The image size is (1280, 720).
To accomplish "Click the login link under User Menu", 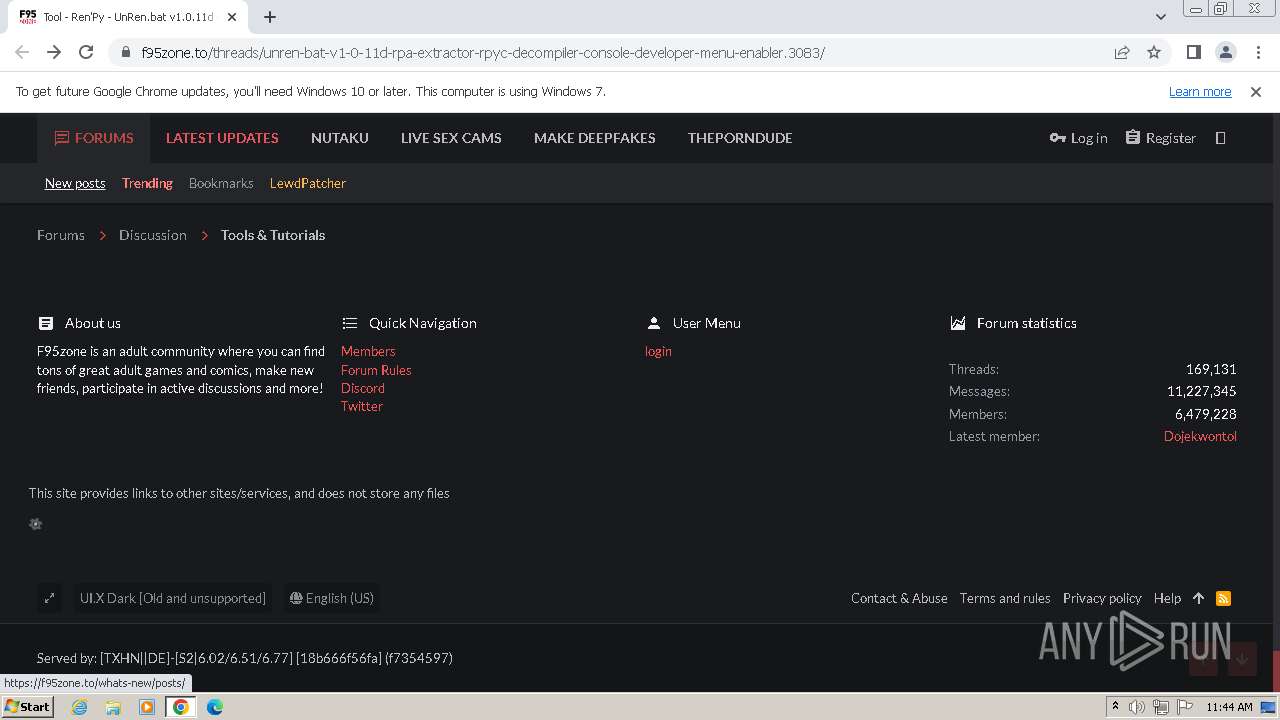I will click(x=658, y=351).
